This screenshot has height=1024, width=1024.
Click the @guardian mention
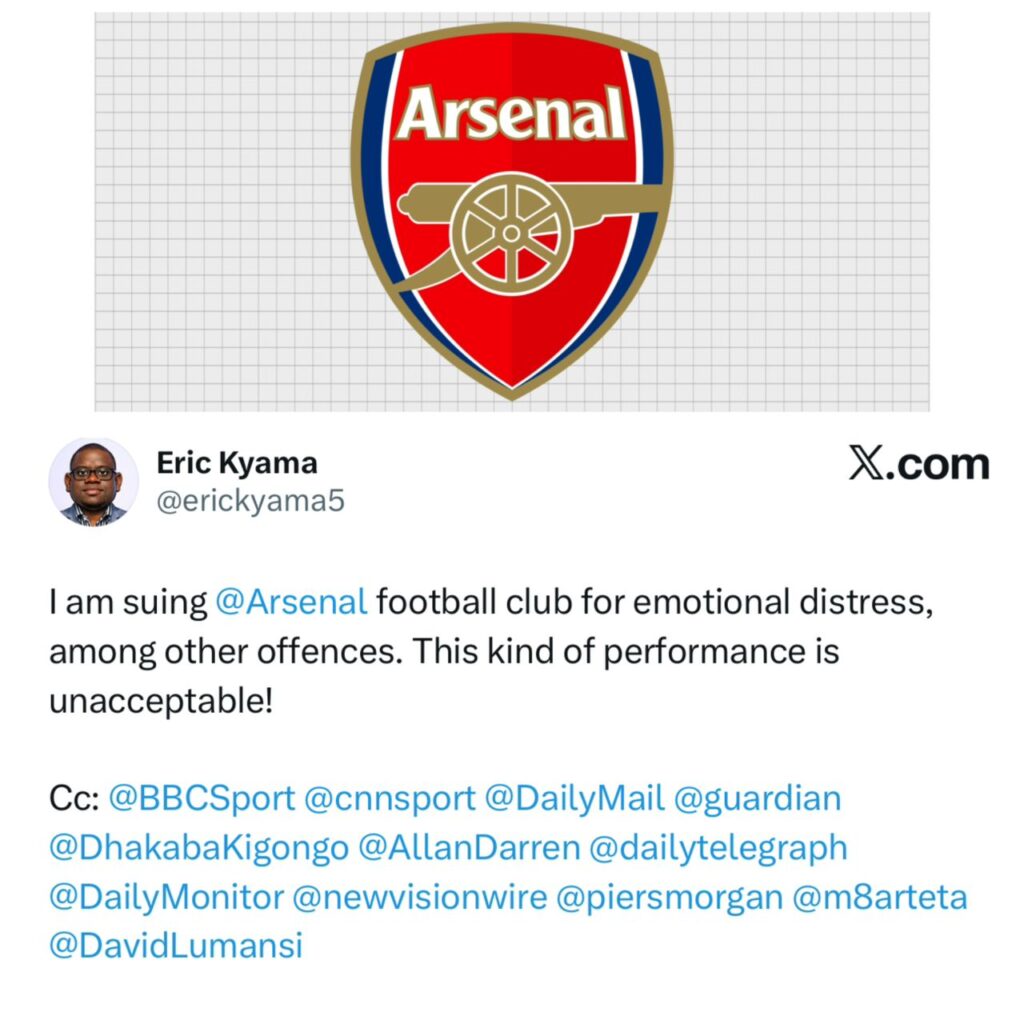pyautogui.click(x=758, y=799)
